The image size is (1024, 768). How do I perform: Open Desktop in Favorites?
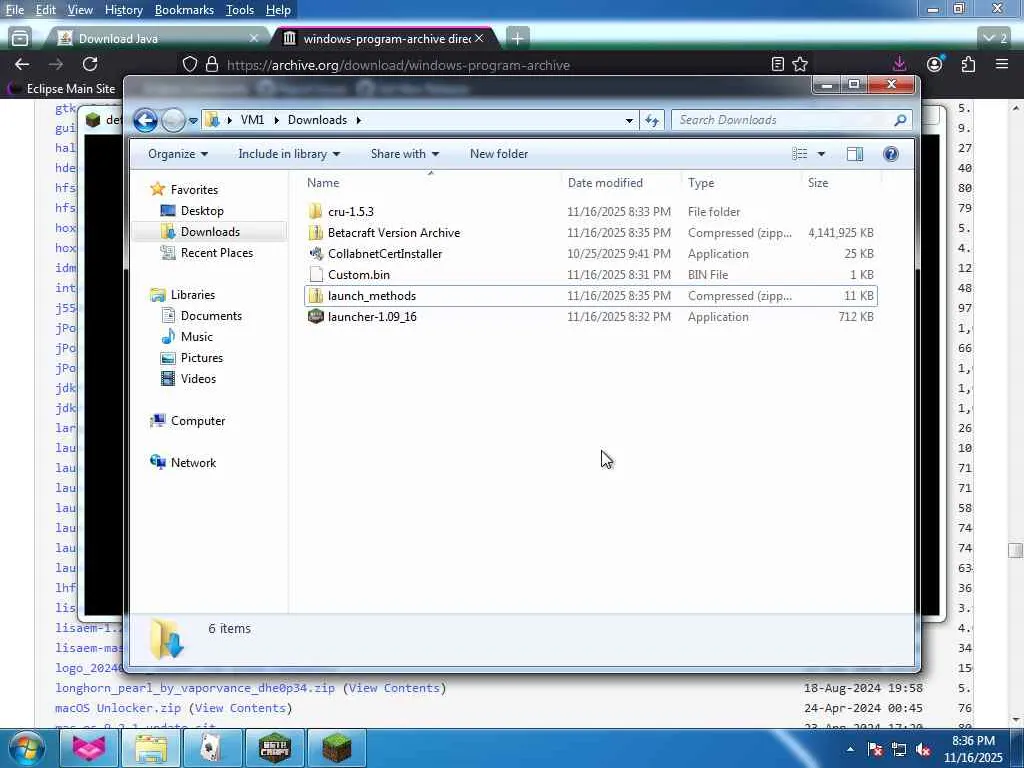tap(202, 211)
